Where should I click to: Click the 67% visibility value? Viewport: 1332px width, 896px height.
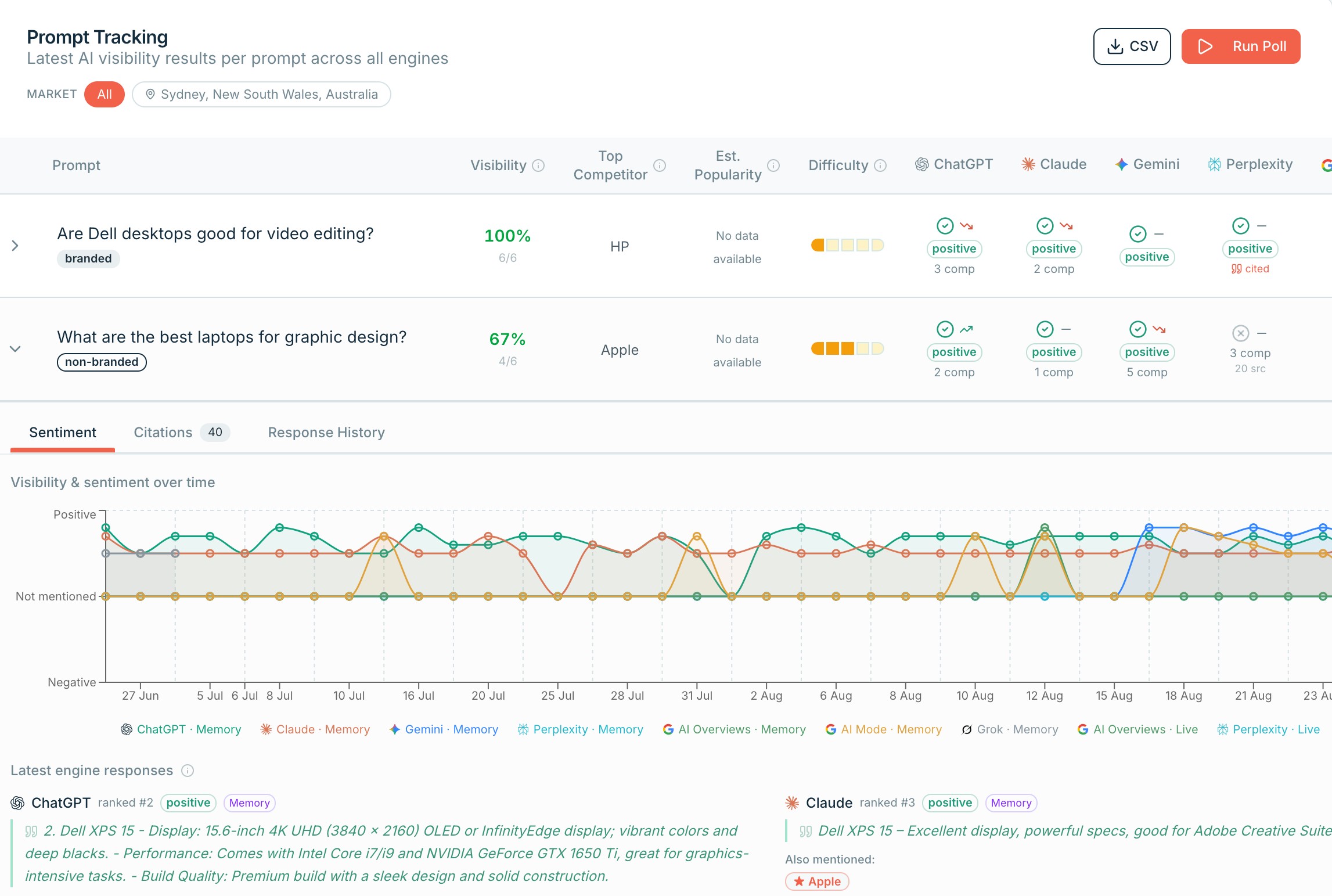coord(507,339)
